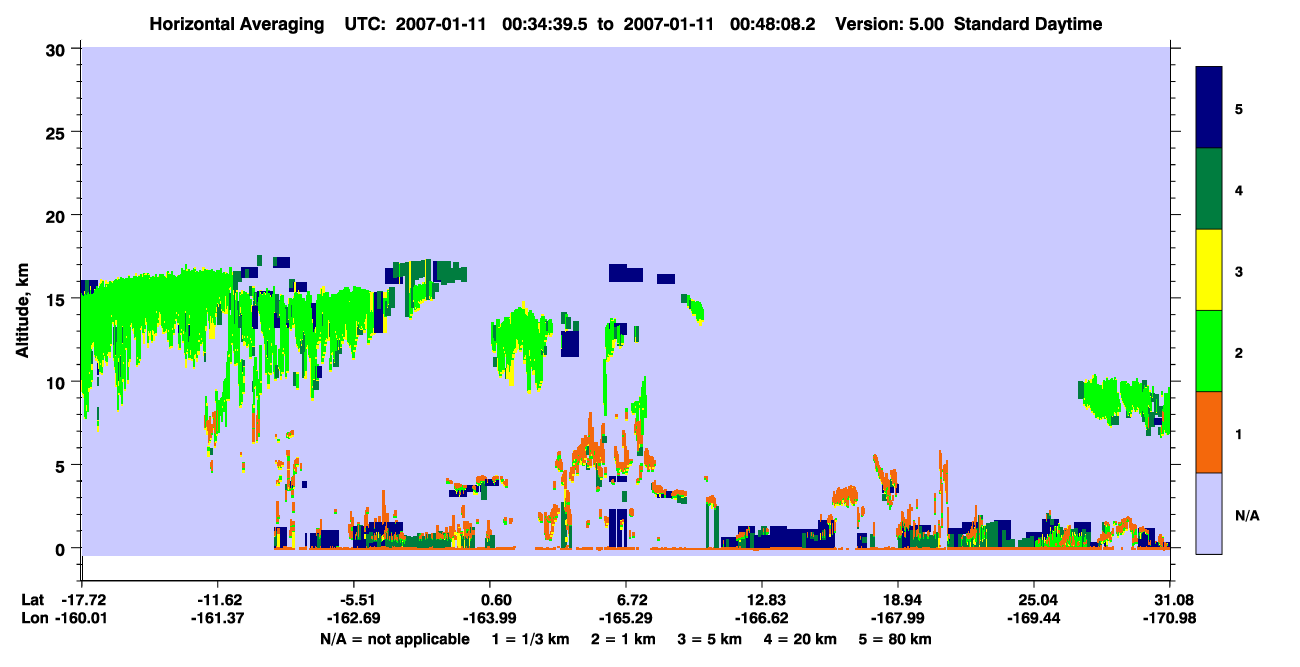Click the dark blue colorbar segment labeled 5

point(1209,107)
